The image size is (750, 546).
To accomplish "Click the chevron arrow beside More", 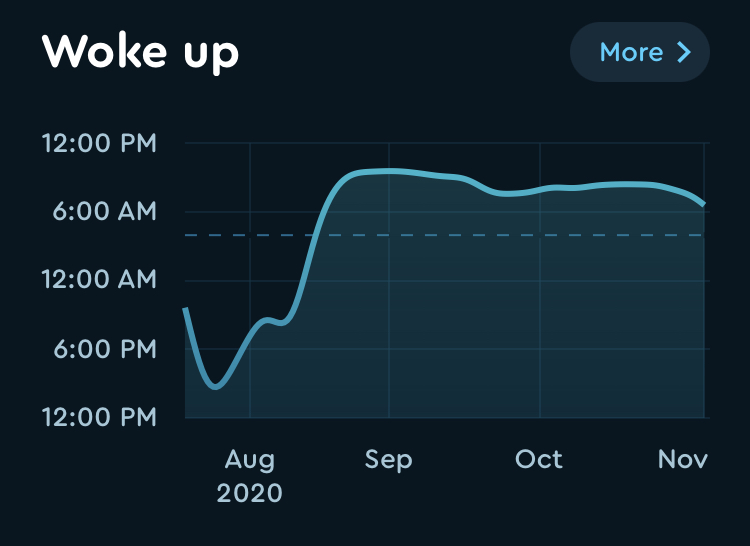I will [684, 52].
